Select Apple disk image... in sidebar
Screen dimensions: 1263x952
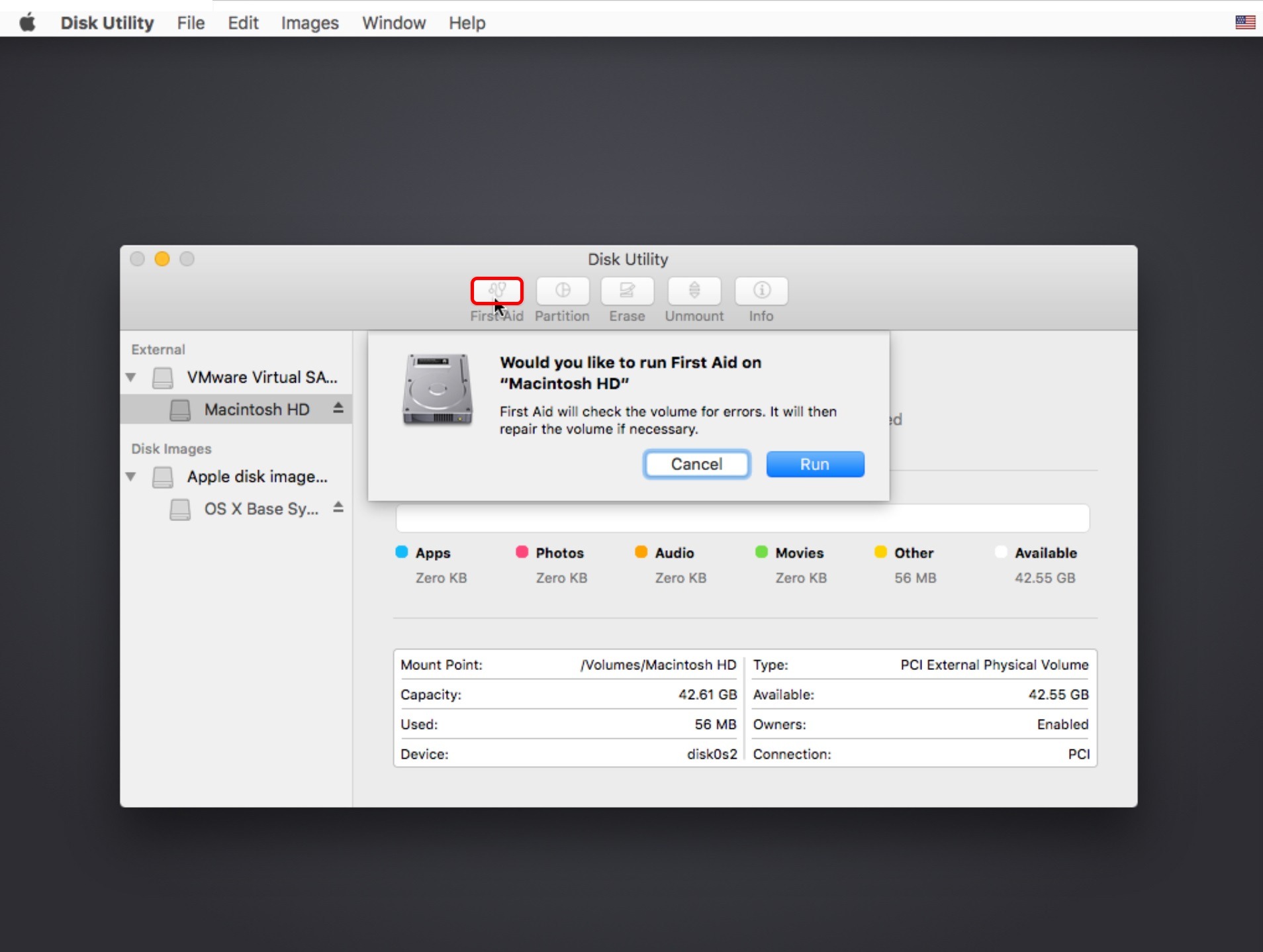pyautogui.click(x=236, y=477)
